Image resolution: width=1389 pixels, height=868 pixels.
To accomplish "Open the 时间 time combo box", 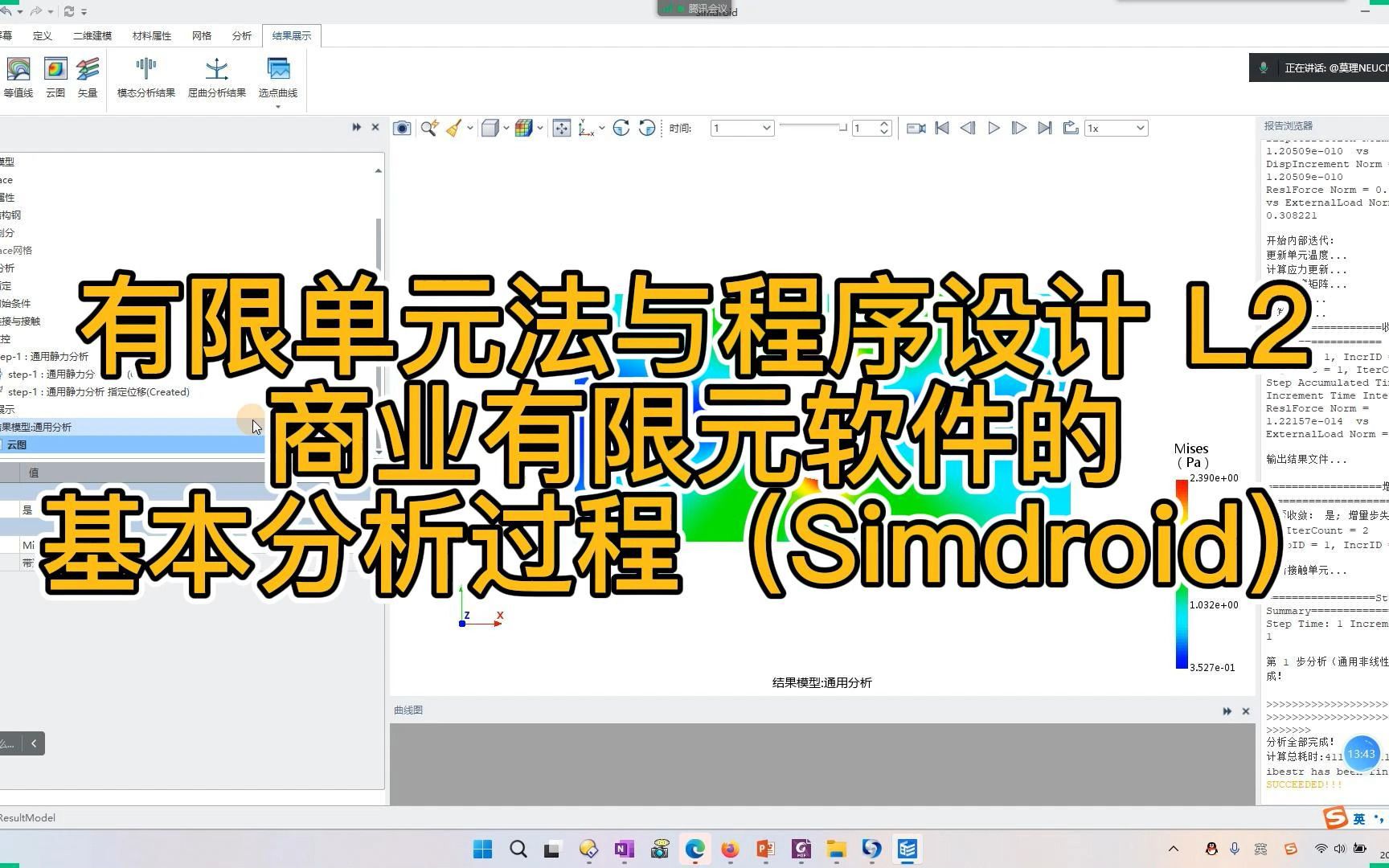I will click(x=742, y=128).
